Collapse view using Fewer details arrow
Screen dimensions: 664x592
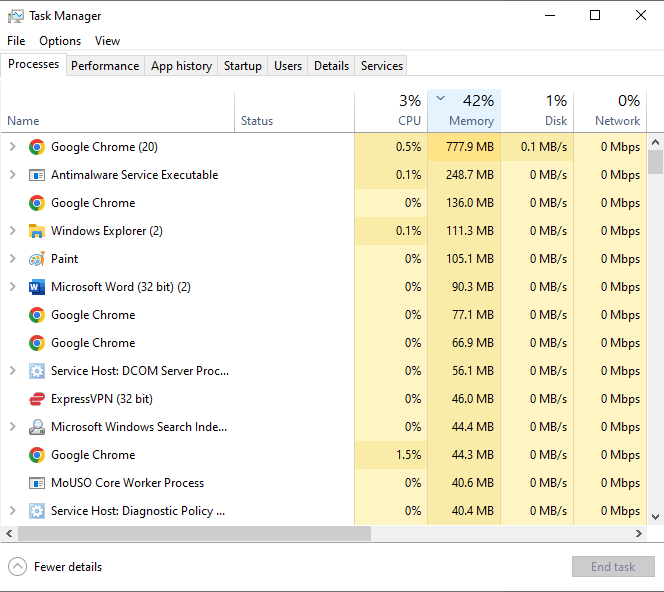click(x=17, y=567)
